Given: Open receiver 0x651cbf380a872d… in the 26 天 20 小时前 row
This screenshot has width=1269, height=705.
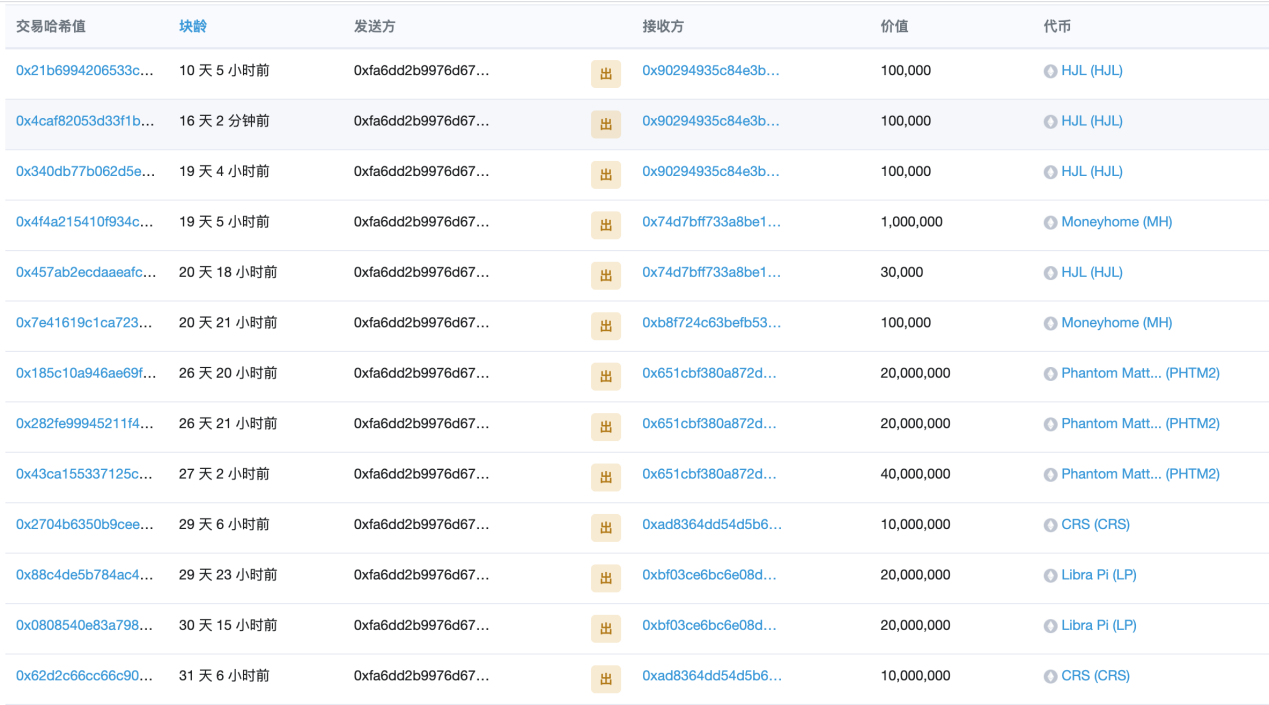Looking at the screenshot, I should point(709,373).
